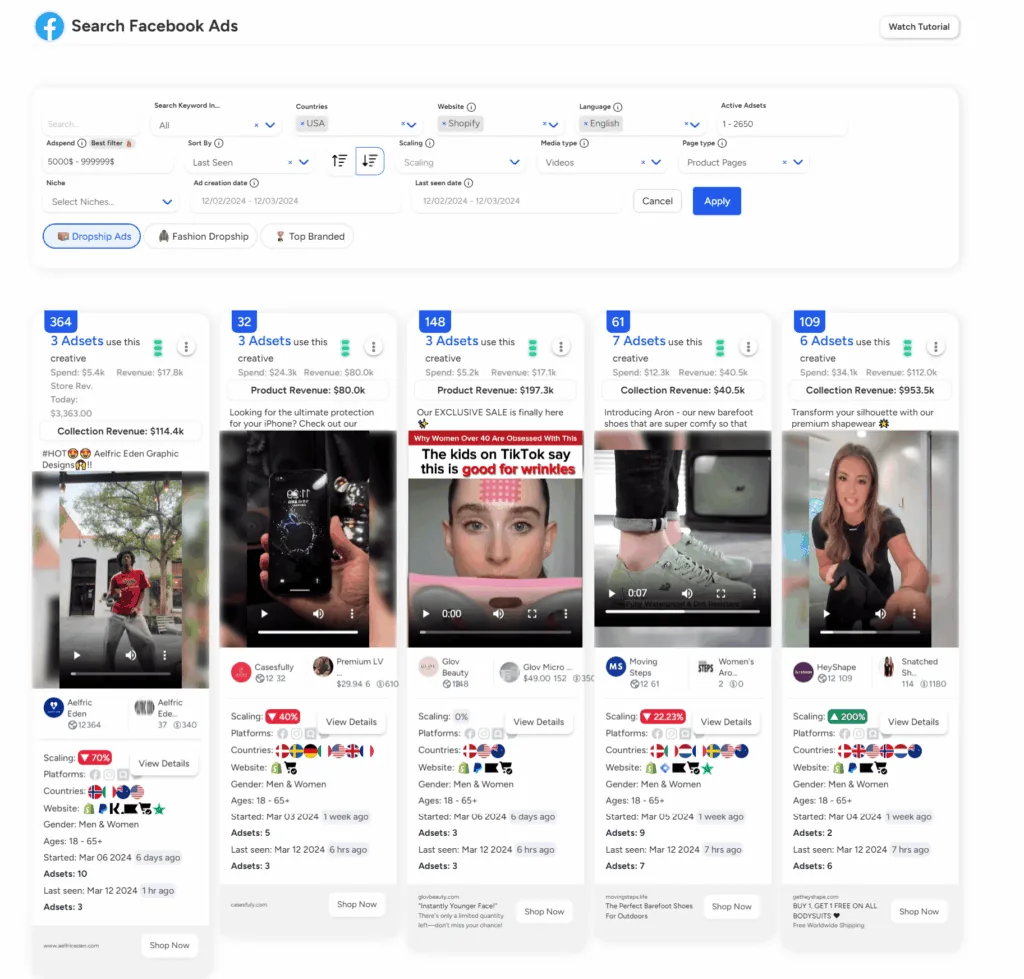Enter fullscreen on the Glov Beauty video
This screenshot has height=979, width=1024.
tap(532, 614)
